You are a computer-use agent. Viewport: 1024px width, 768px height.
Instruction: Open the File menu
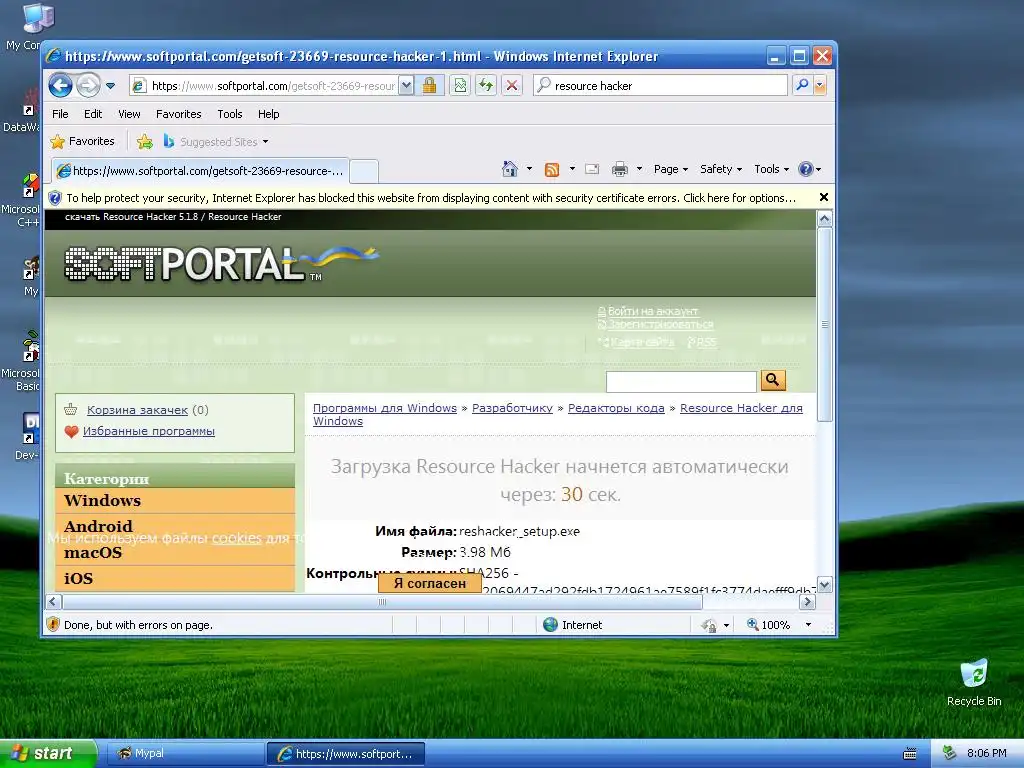point(60,114)
